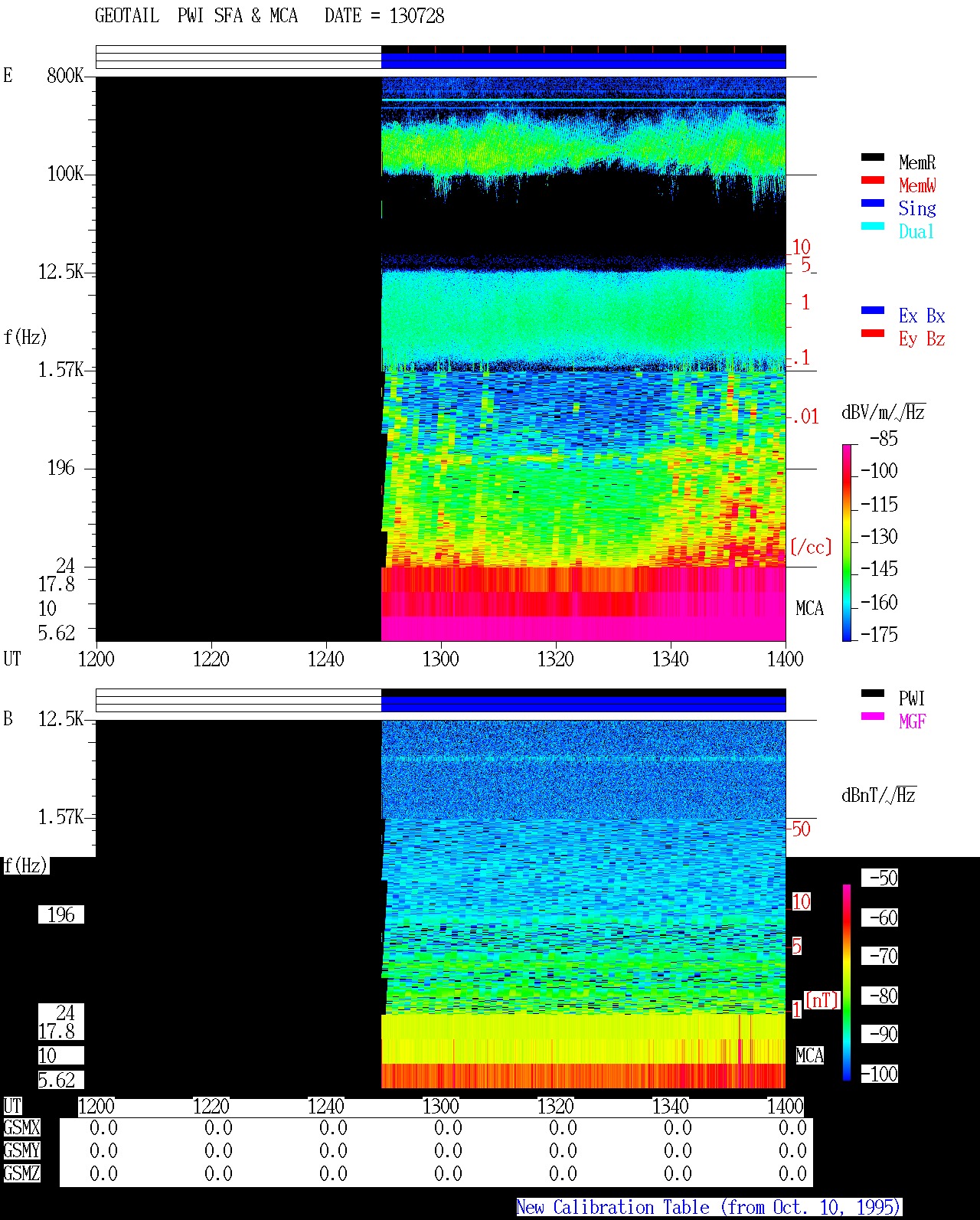Click the 1220 time tick under E panel
The width and height of the screenshot is (980, 1220).
coord(211,659)
